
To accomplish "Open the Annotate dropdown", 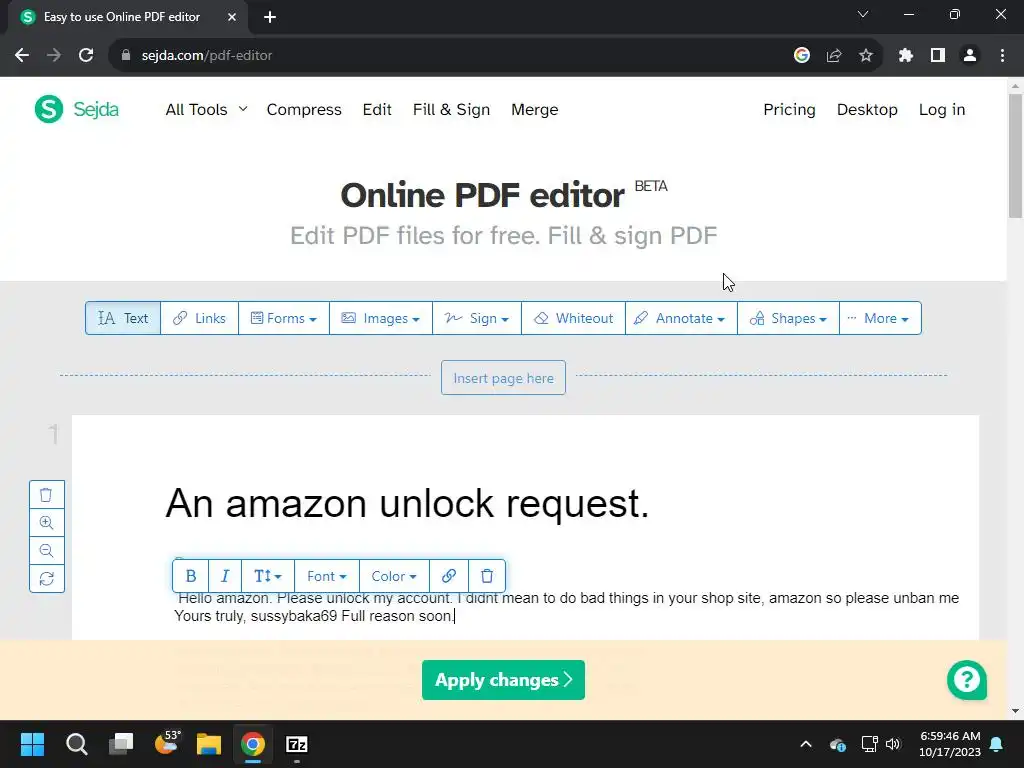I will (681, 318).
